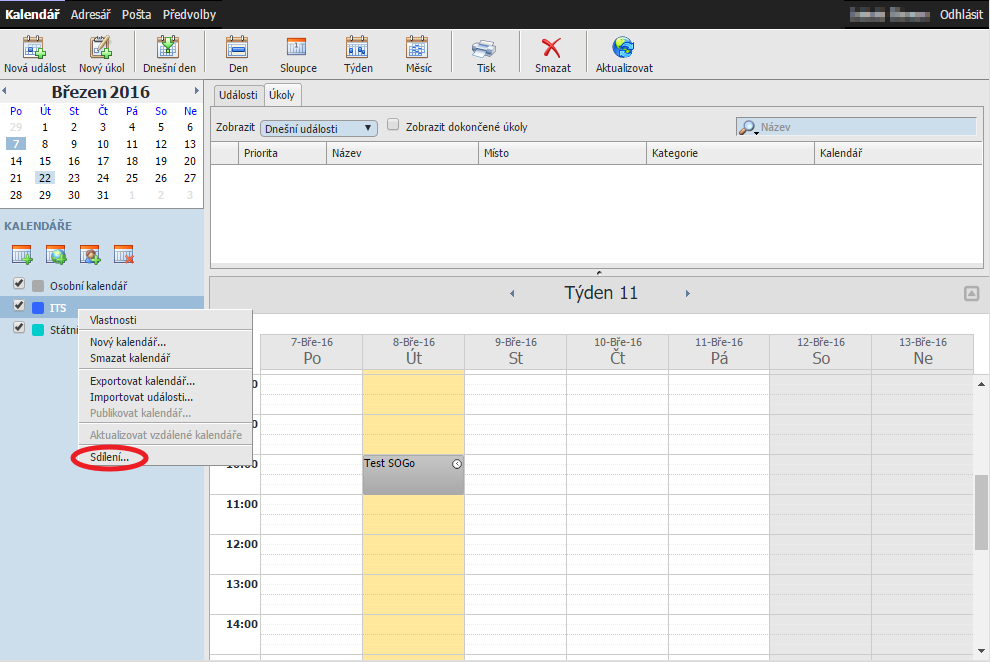Viewport: 990px width, 662px height.
Task: Toggle ITS calendar checkbox
Action: [x=19, y=306]
